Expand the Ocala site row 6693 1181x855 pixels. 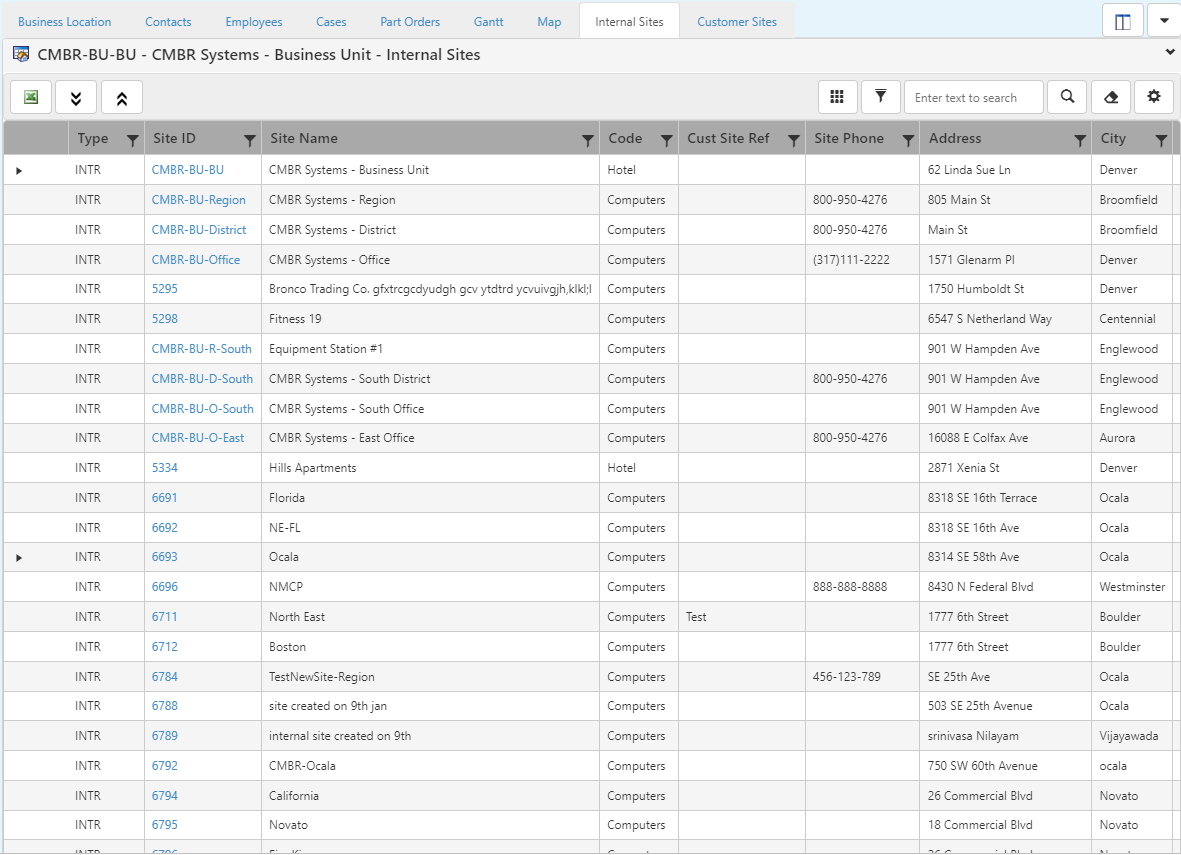click(19, 558)
